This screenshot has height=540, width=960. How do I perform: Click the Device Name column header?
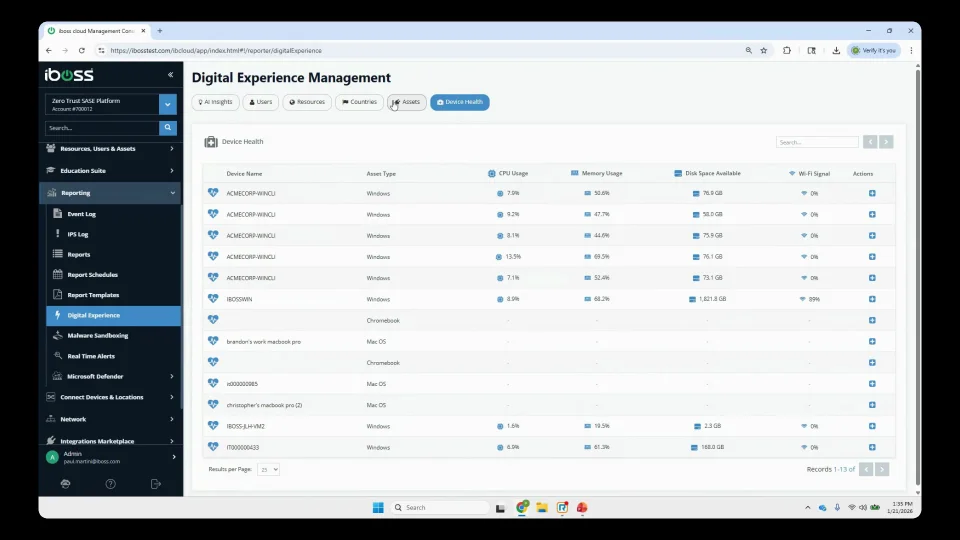pos(244,174)
